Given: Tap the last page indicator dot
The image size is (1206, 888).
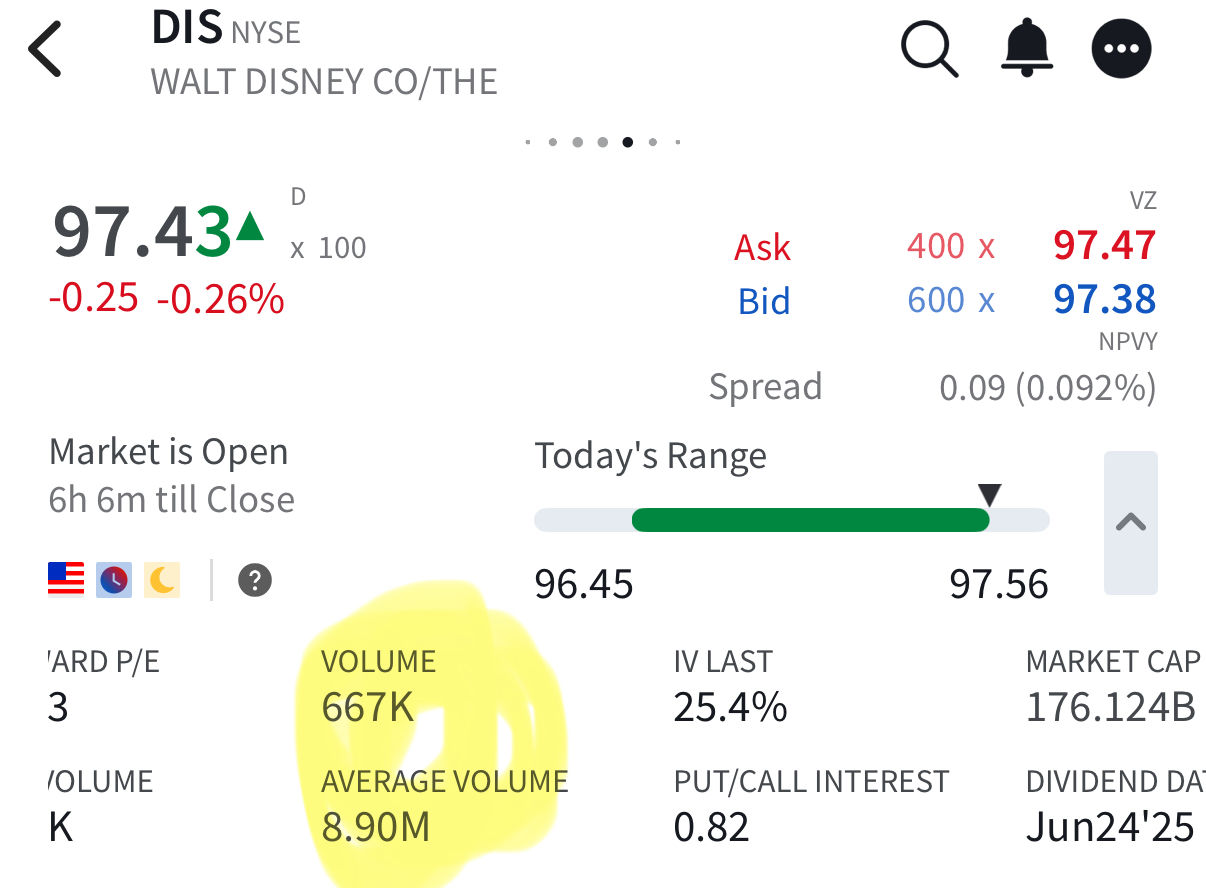Looking at the screenshot, I should pos(677,142).
